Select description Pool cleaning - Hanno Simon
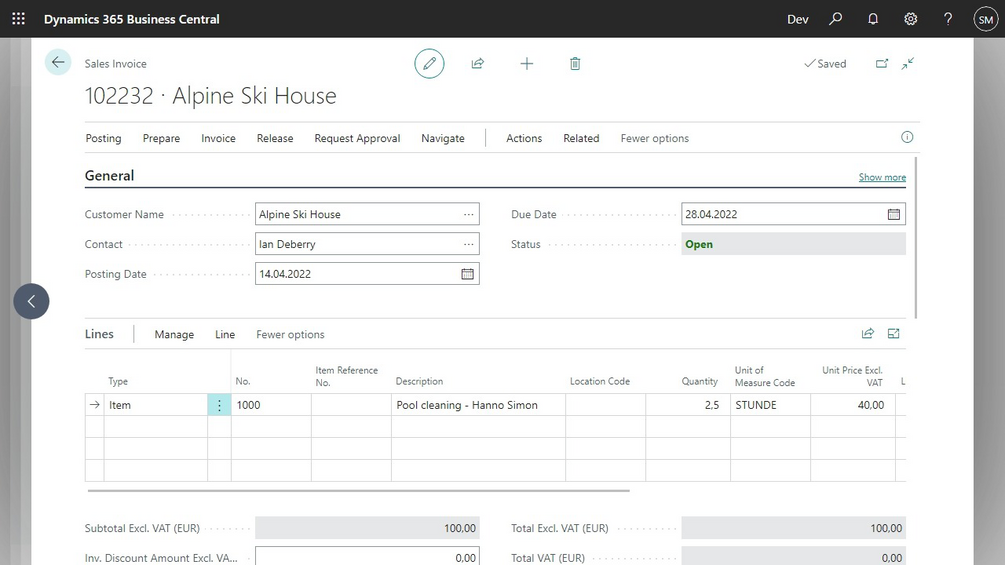The image size is (1005, 565). click(478, 405)
